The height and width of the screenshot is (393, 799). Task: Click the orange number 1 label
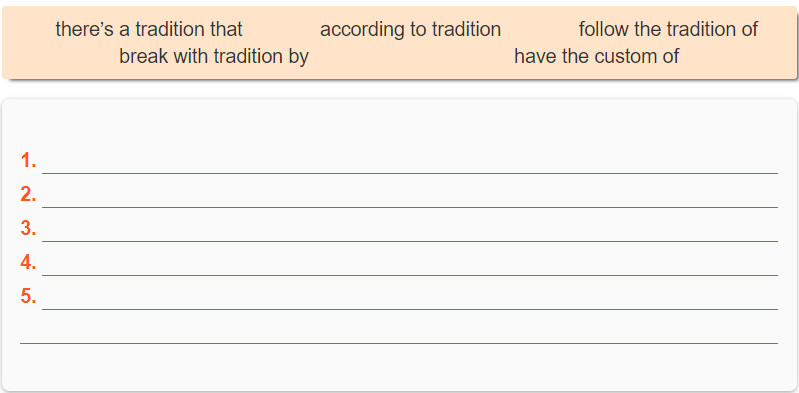29,161
